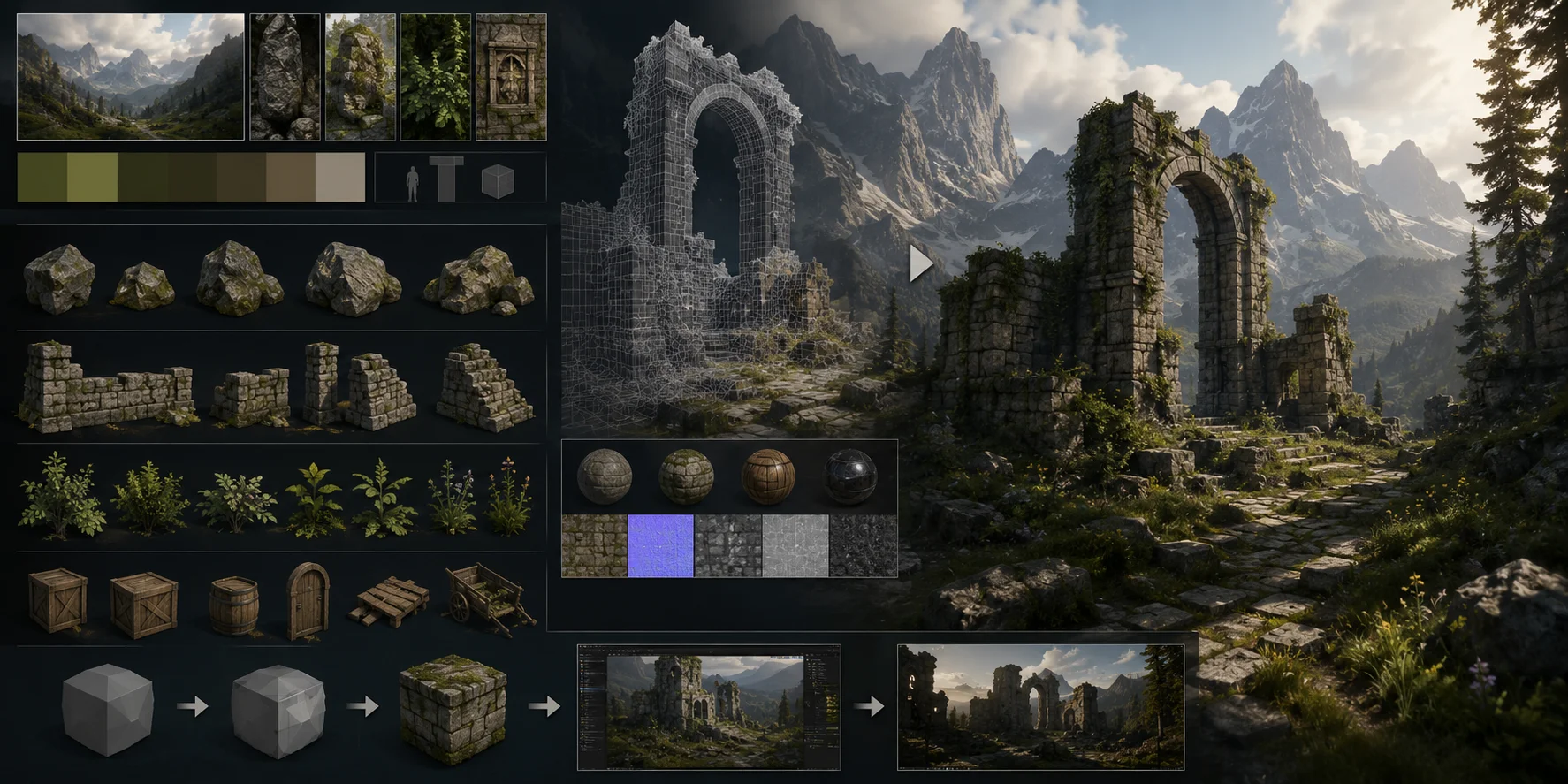
Task: Pick the dark brown palette swatch
Action: (241, 177)
